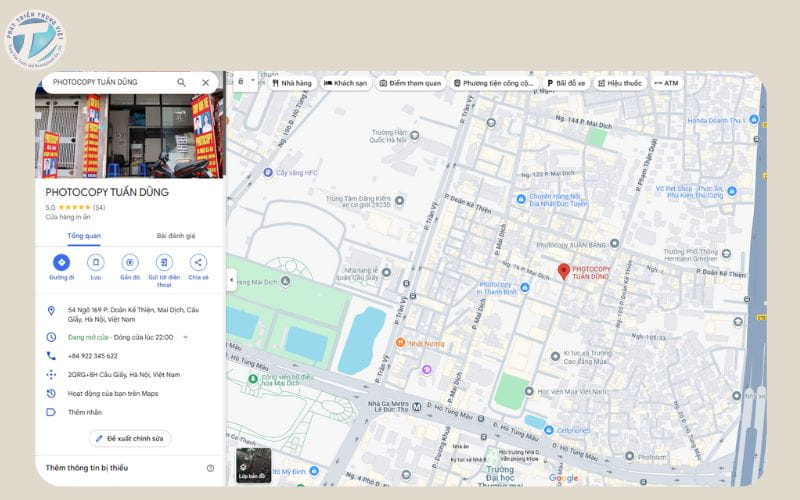Image resolution: width=800 pixels, height=500 pixels.
Task: Open the storefront photo of the shop
Action: pyautogui.click(x=130, y=135)
